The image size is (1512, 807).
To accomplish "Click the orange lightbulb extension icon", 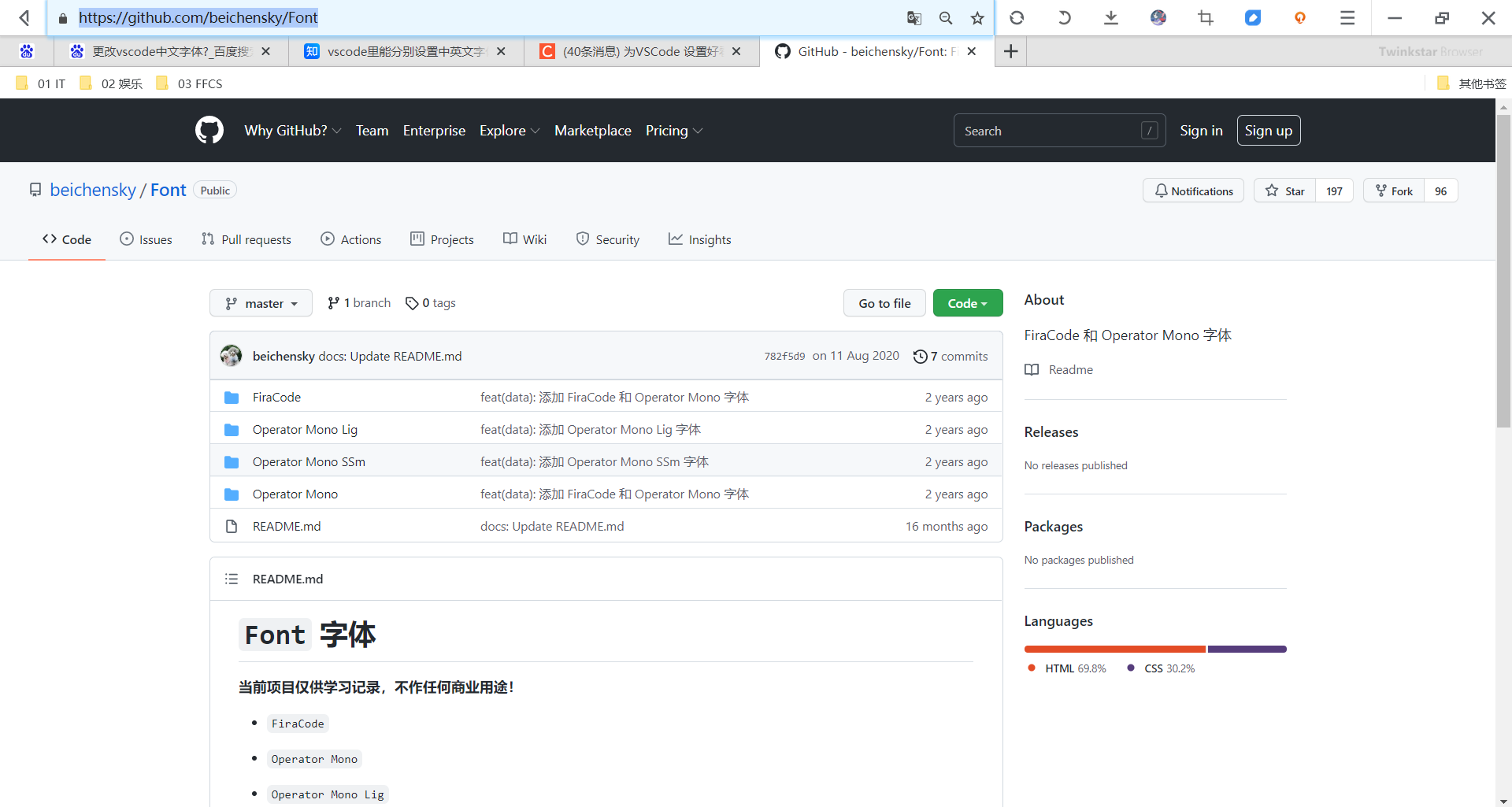I will tap(1300, 17).
